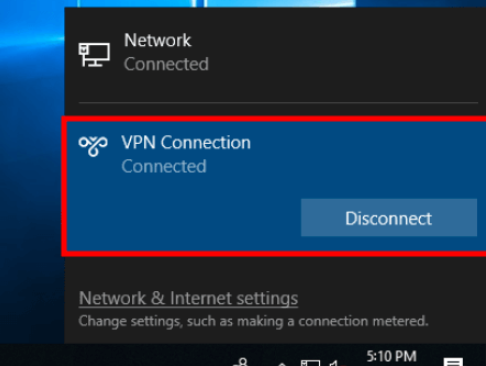Expand the hidden tray icons chevron
The height and width of the screenshot is (366, 486).
click(282, 364)
